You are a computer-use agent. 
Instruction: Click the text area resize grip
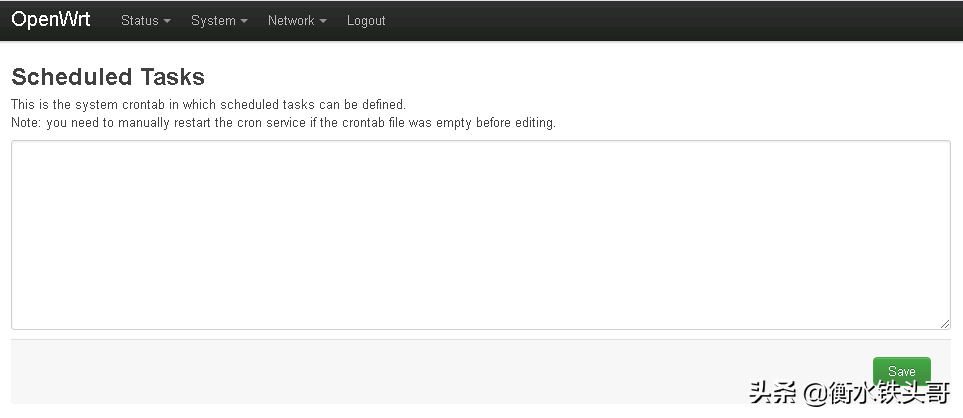coord(945,324)
